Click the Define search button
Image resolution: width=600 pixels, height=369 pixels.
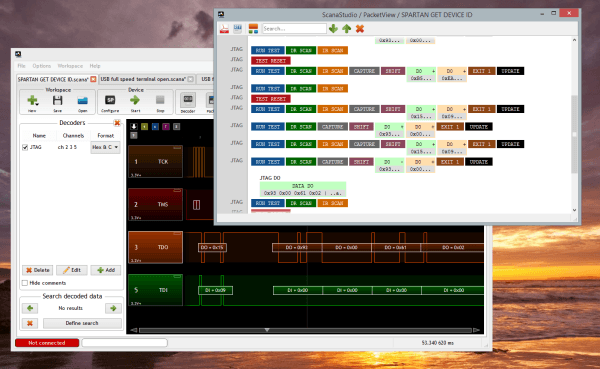[x=82, y=323]
